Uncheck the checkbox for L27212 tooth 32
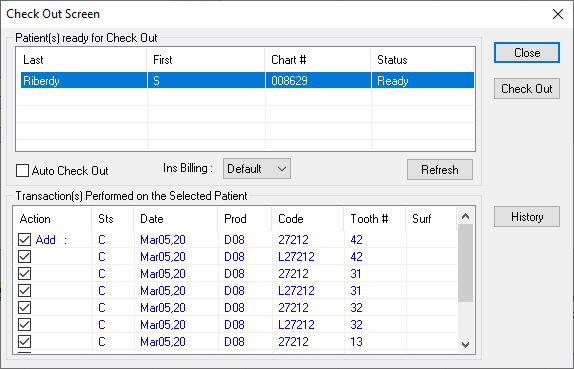This screenshot has width=574, height=369. 25,324
